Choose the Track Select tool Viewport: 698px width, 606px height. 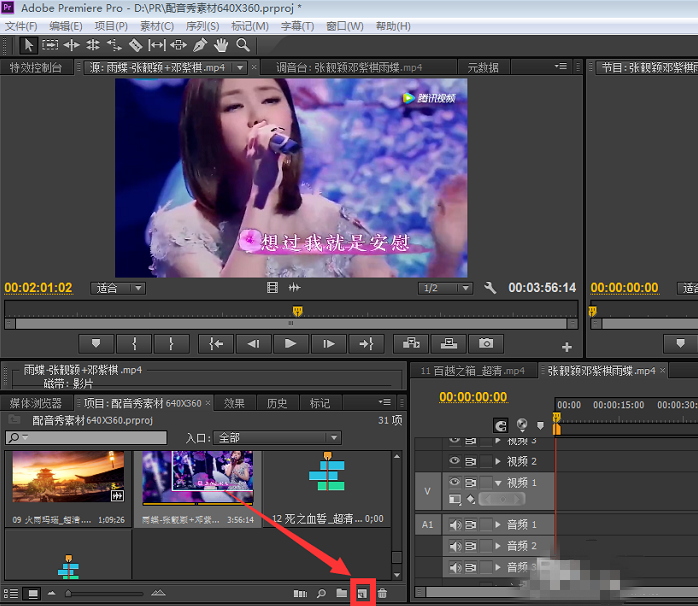49,45
